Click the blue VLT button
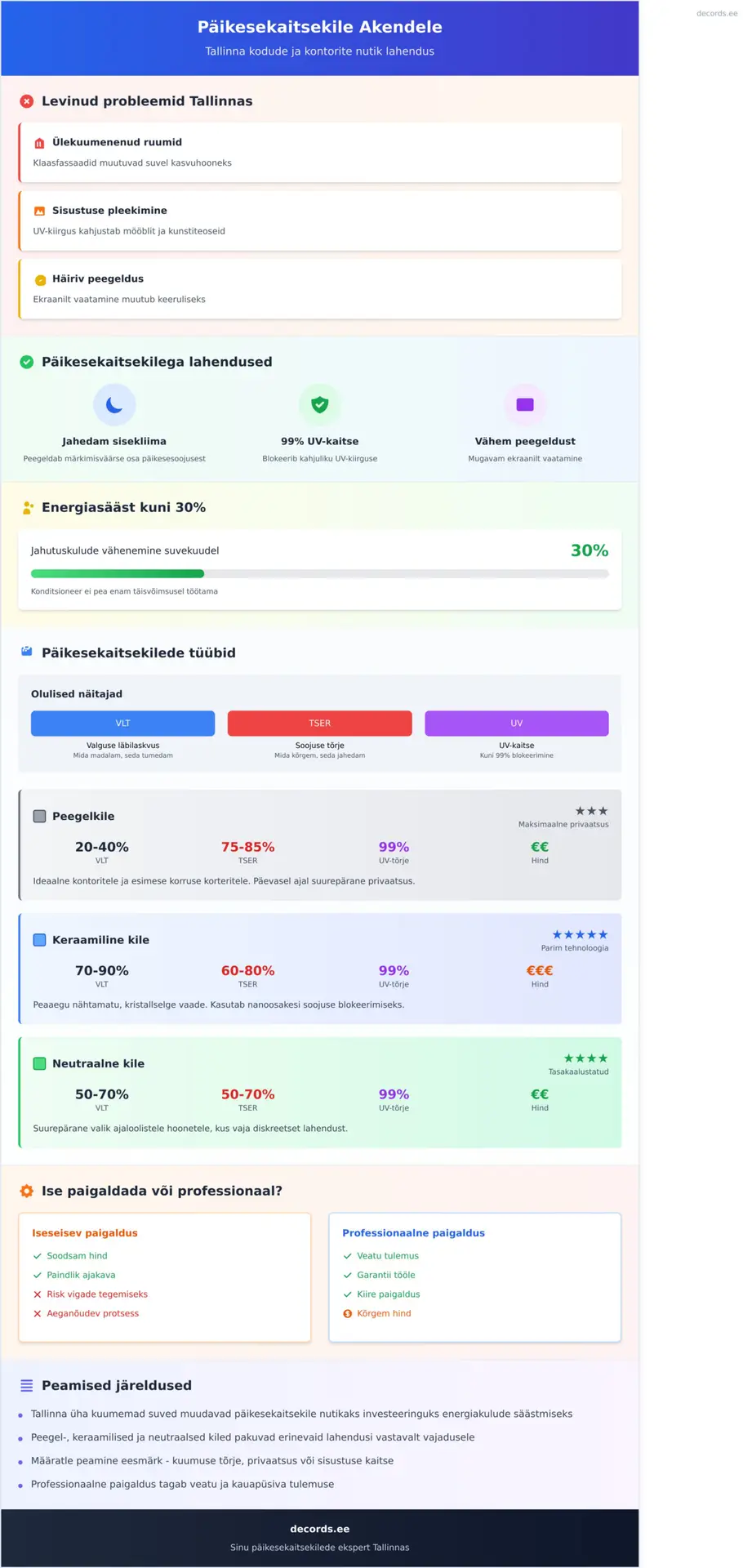743x1568 pixels. (x=123, y=724)
